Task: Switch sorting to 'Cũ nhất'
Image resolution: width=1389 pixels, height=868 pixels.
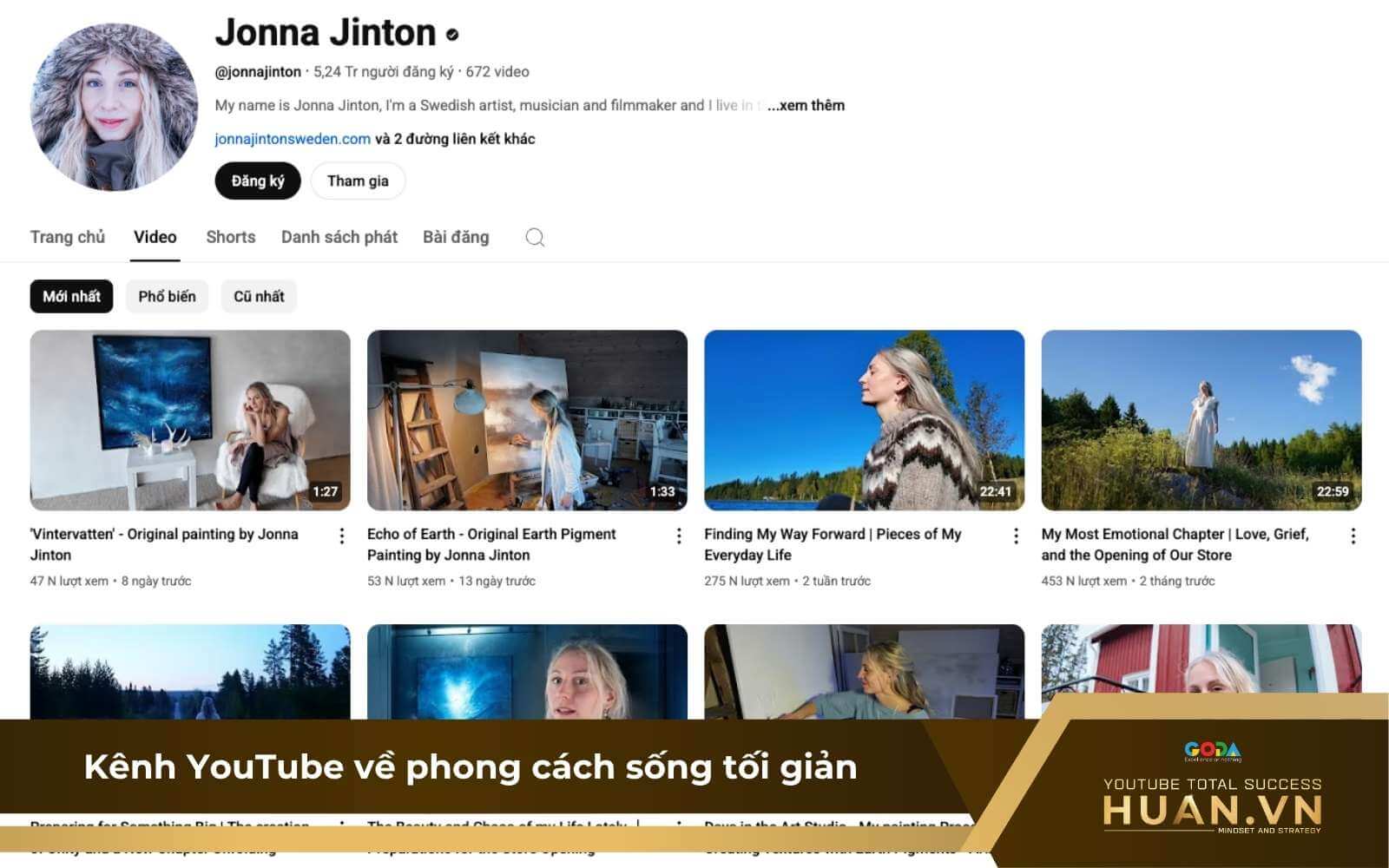Action: (x=258, y=296)
